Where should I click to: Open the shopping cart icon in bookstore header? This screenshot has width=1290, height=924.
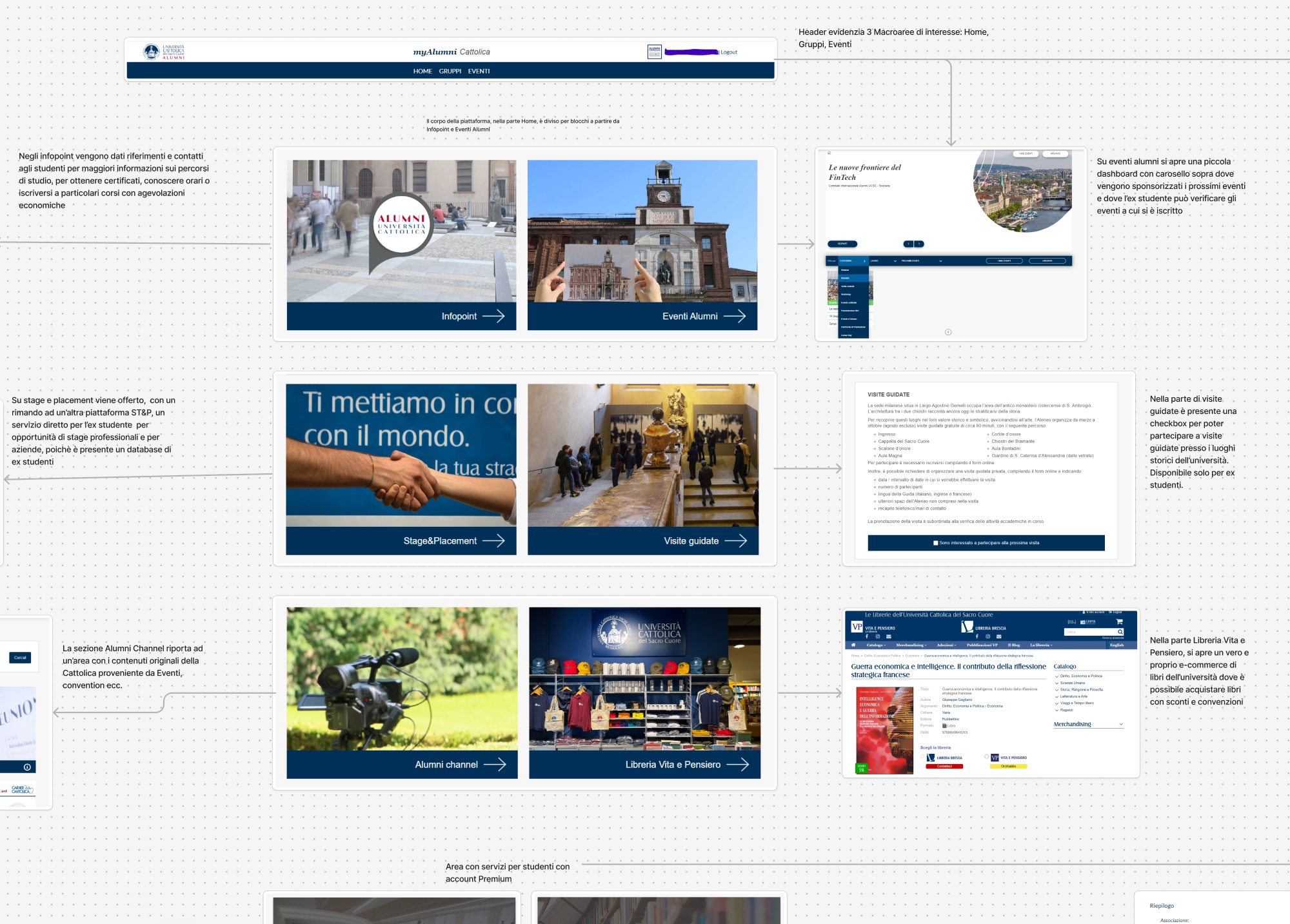click(x=1119, y=622)
